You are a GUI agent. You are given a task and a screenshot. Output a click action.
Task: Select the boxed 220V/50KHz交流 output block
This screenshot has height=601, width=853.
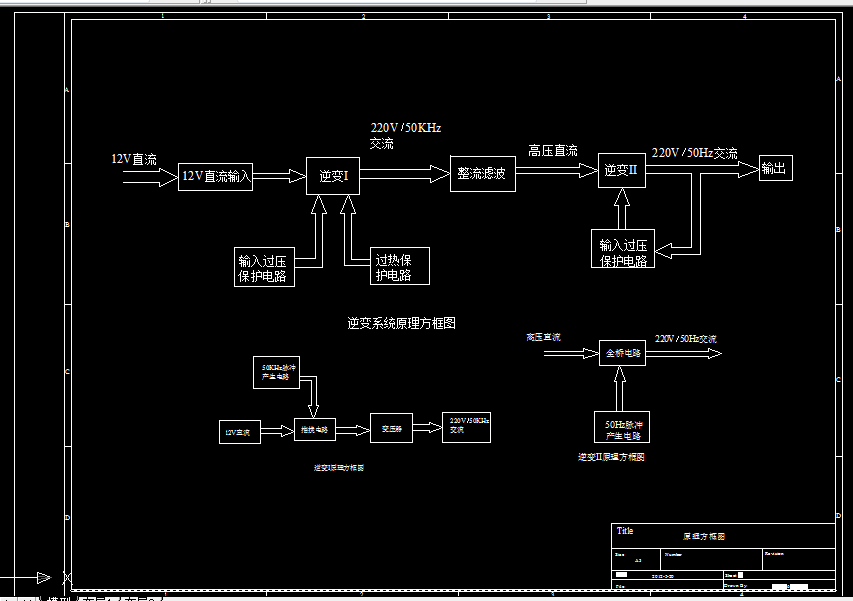466,427
